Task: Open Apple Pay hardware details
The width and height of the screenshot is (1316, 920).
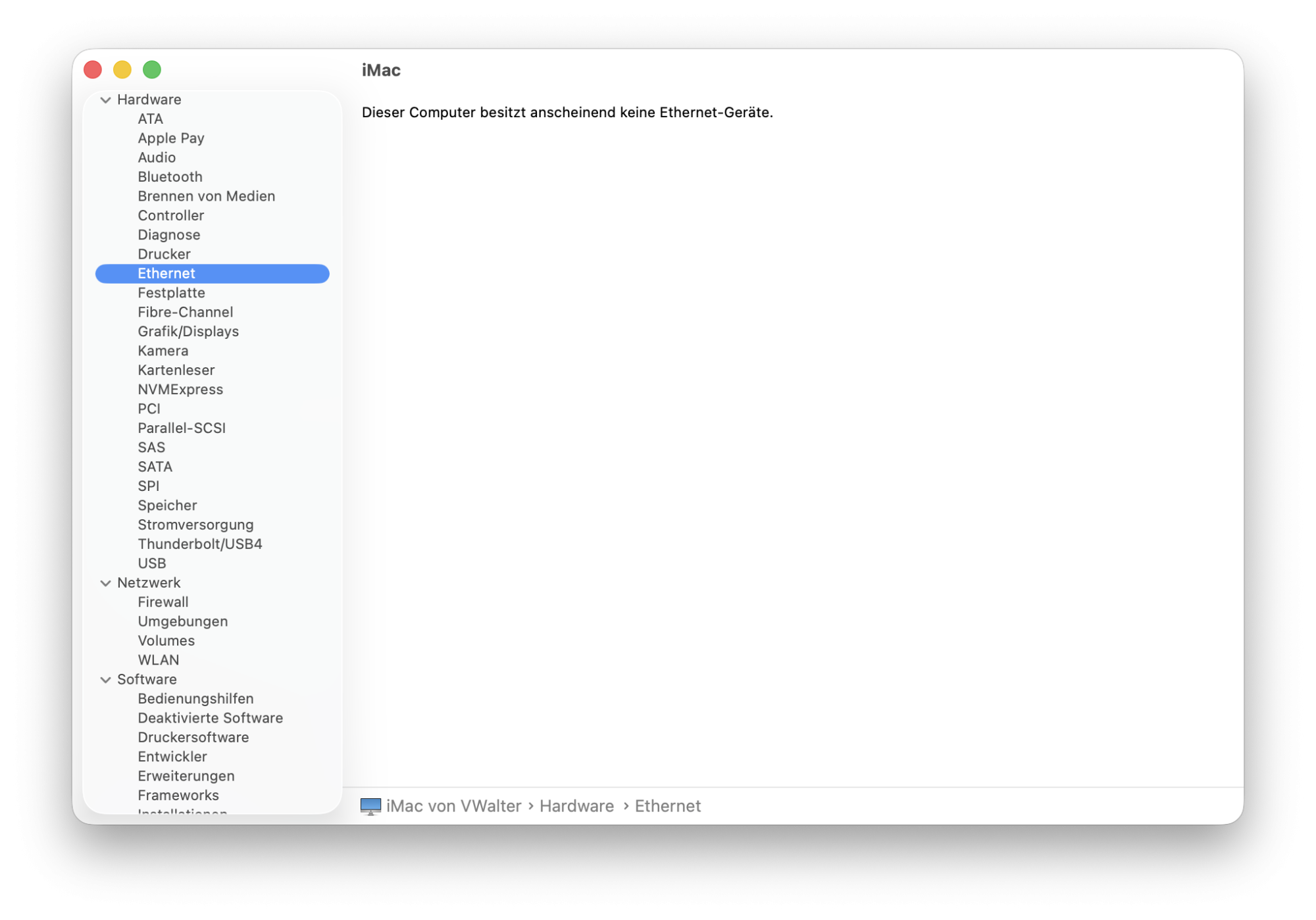Action: tap(171, 138)
